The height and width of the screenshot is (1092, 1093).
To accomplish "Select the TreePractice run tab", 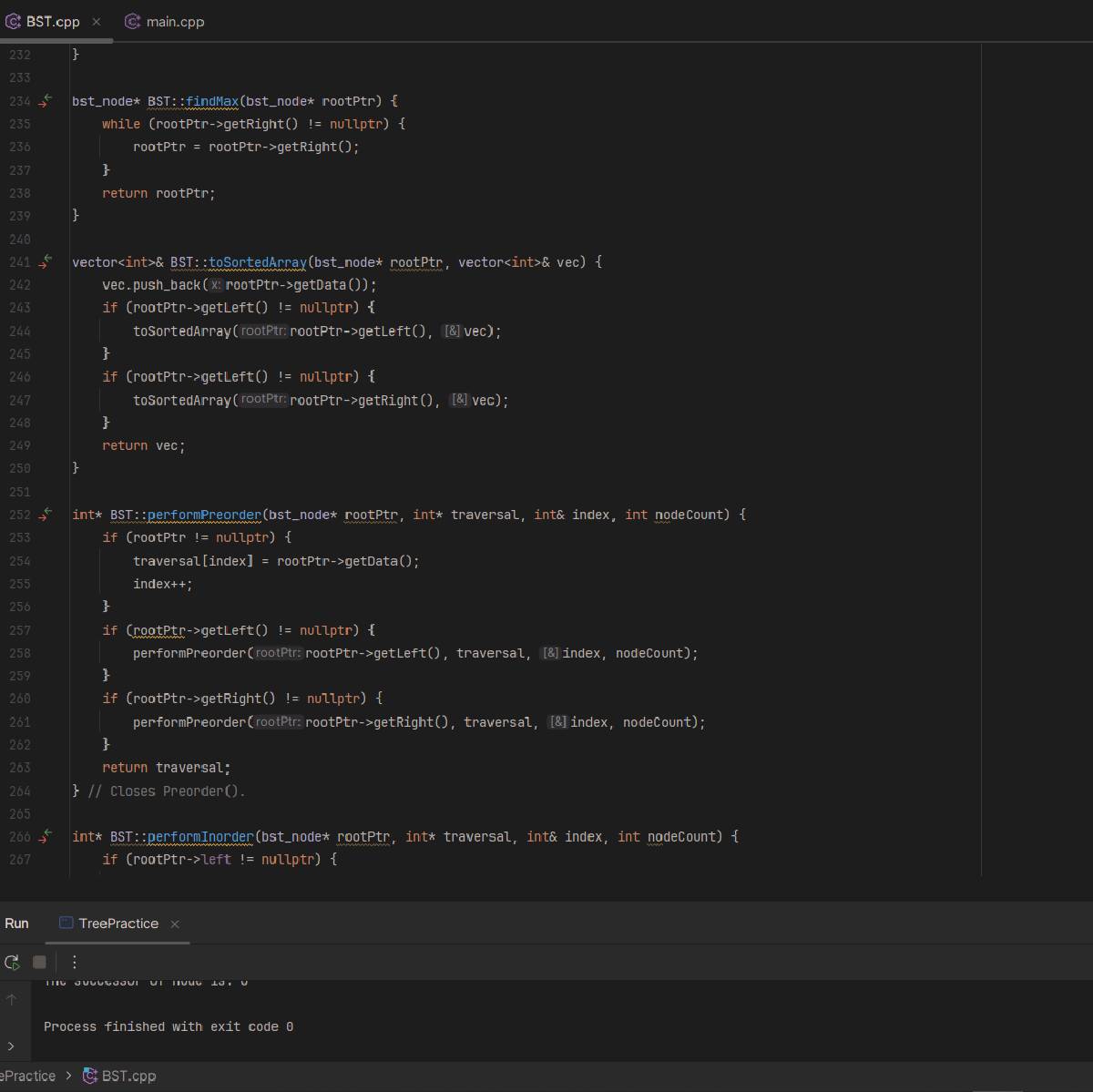I will coord(117,924).
